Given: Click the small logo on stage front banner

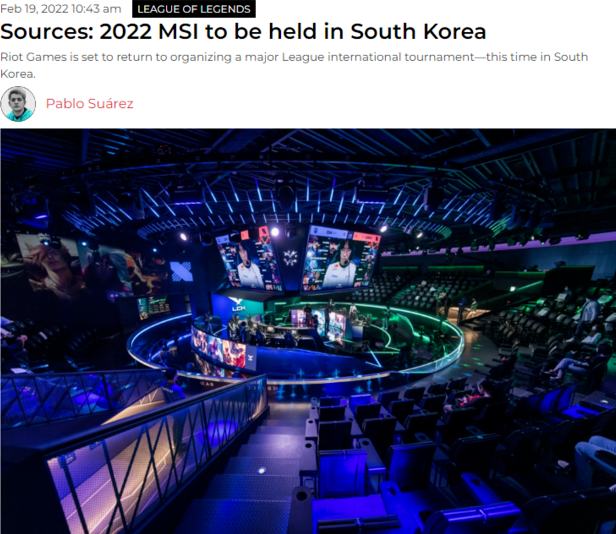Looking at the screenshot, I should 251,357.
